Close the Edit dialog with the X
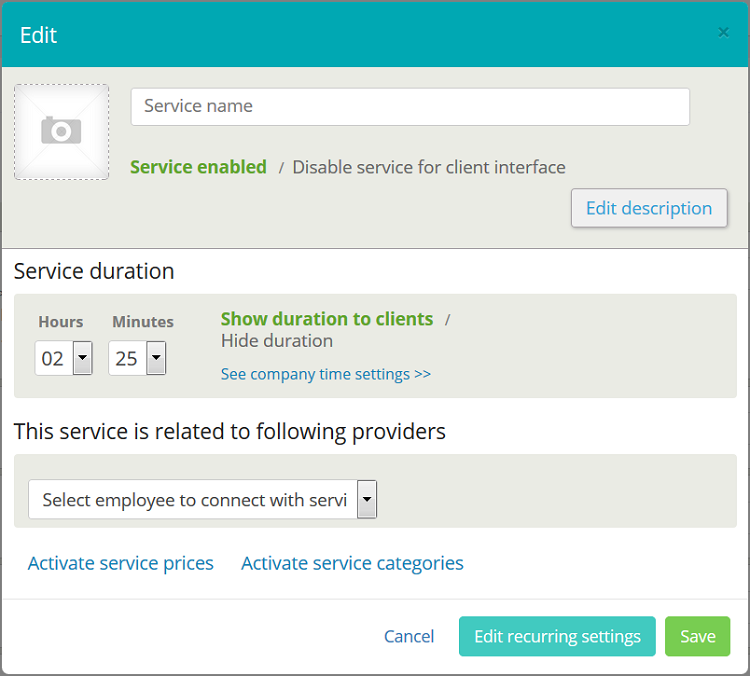The height and width of the screenshot is (676, 750). [x=723, y=33]
